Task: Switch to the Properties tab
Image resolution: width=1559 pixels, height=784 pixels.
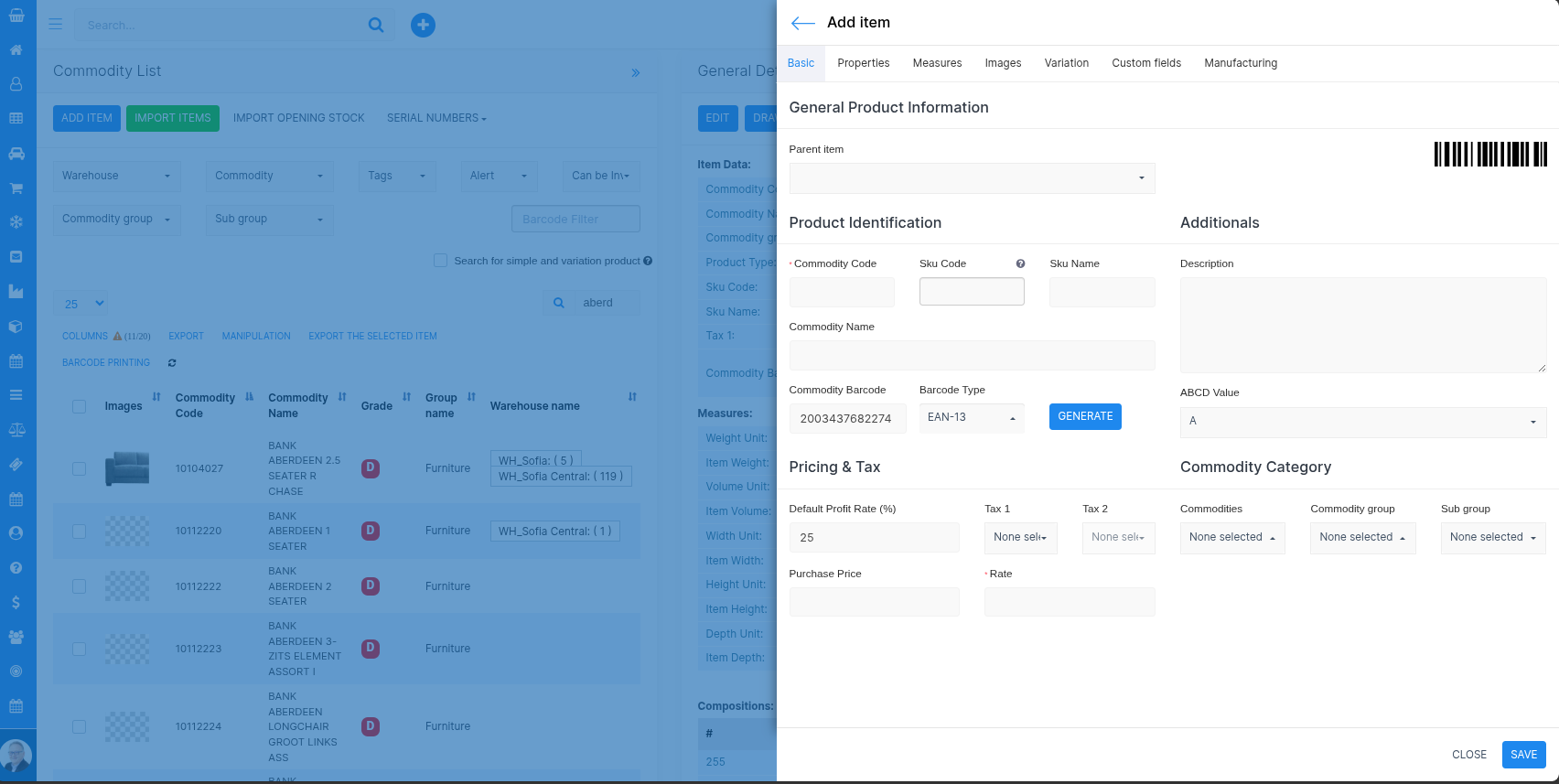Action: 863,63
